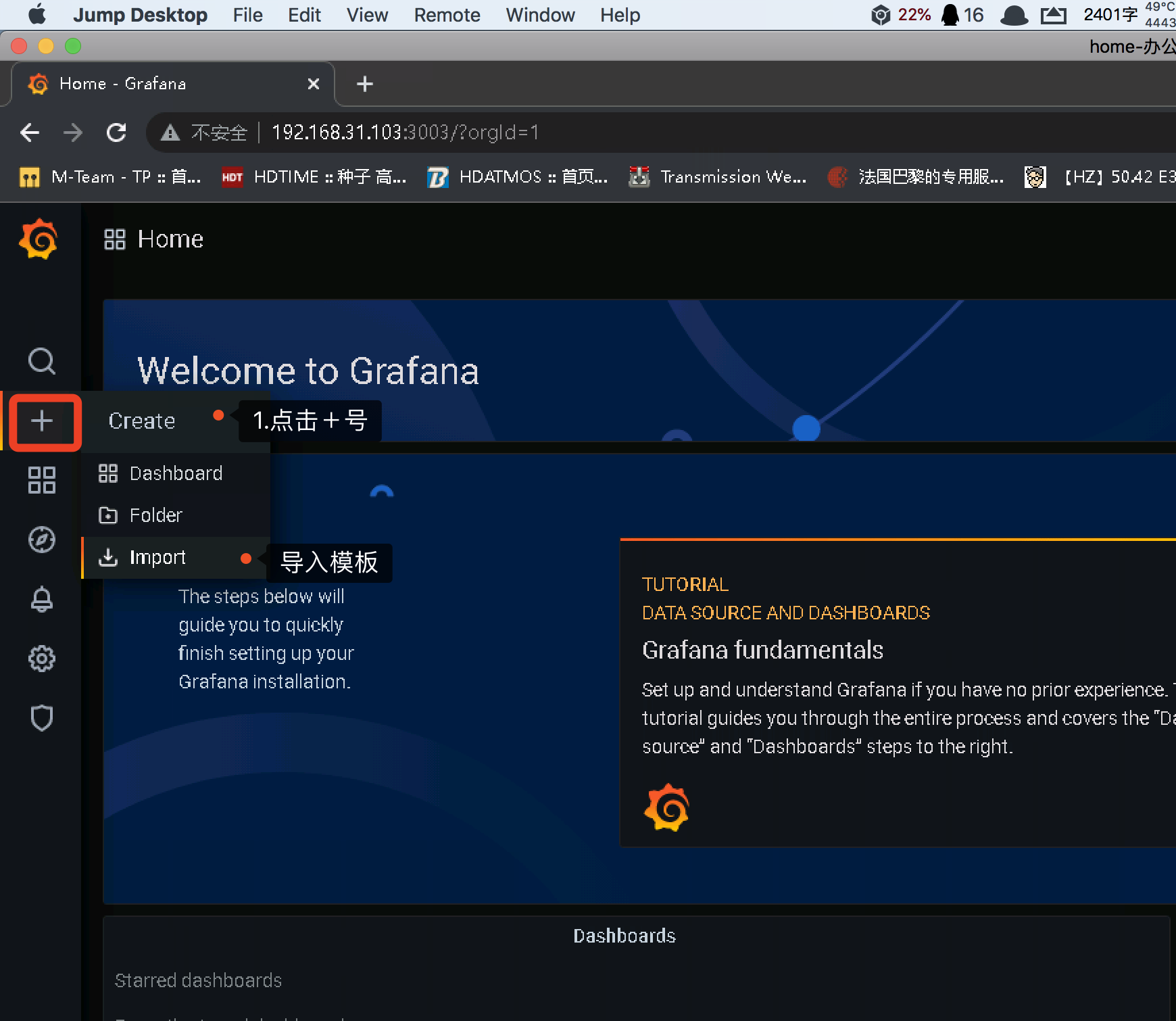This screenshot has width=1176, height=1021.
Task: Click the DATA SOURCE AND DASHBOARDS label
Action: click(x=786, y=613)
